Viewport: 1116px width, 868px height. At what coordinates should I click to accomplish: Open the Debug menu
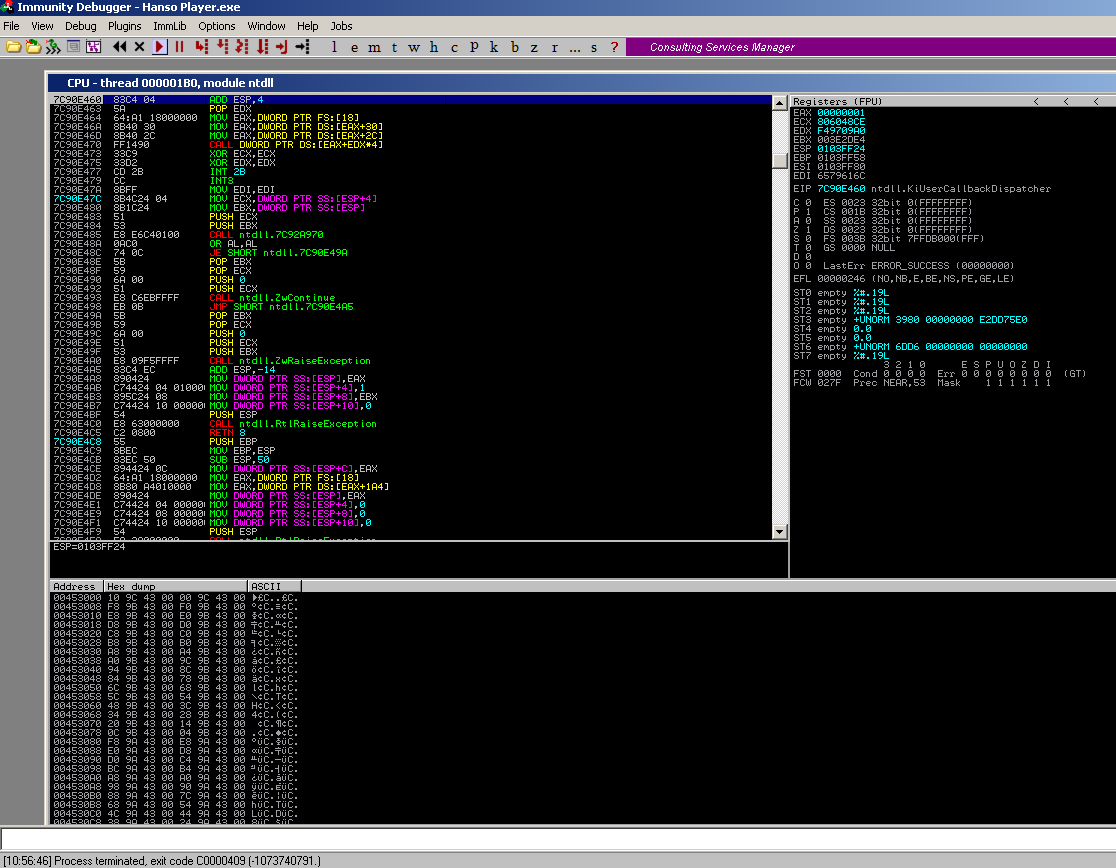[x=80, y=26]
